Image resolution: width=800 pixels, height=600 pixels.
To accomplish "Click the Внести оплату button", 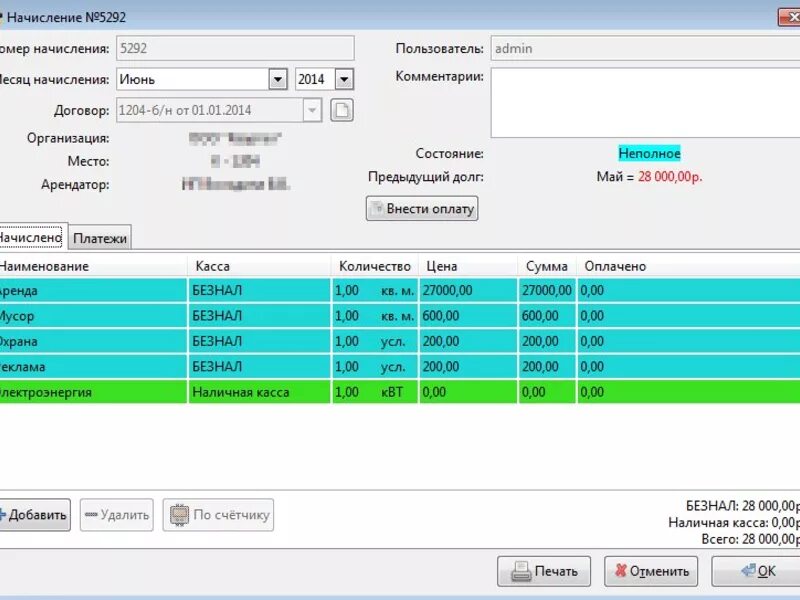I will pyautogui.click(x=422, y=209).
